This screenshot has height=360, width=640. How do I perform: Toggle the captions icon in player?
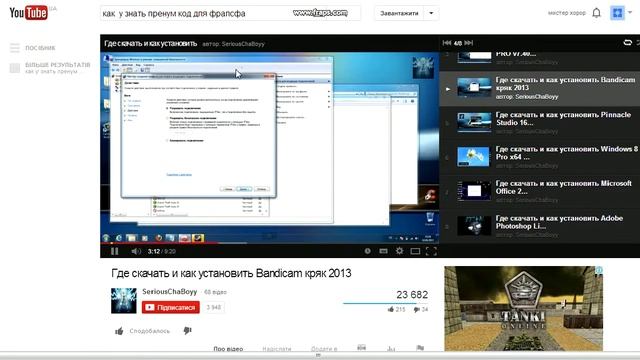(383, 251)
